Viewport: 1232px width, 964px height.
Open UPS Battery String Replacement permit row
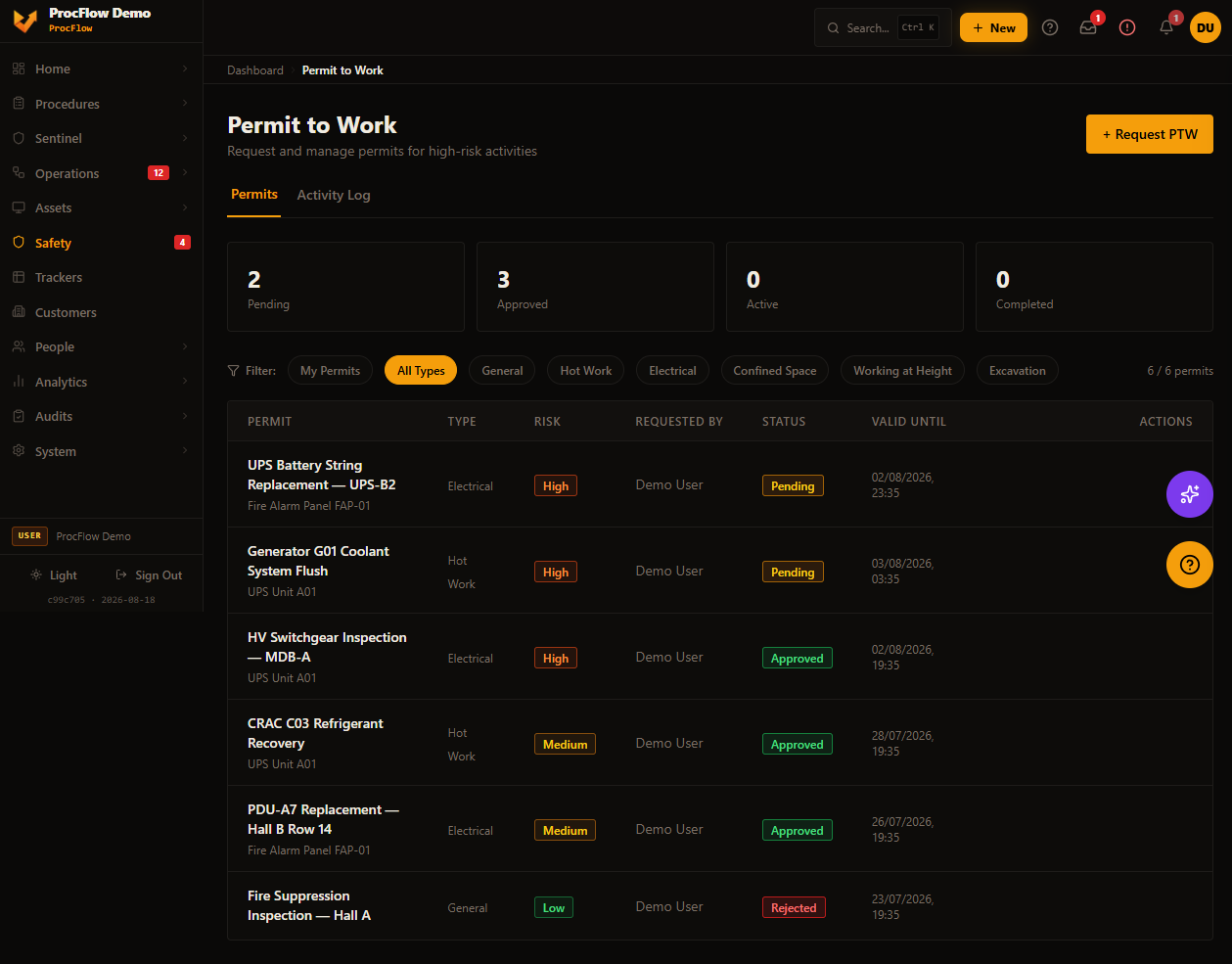(719, 484)
